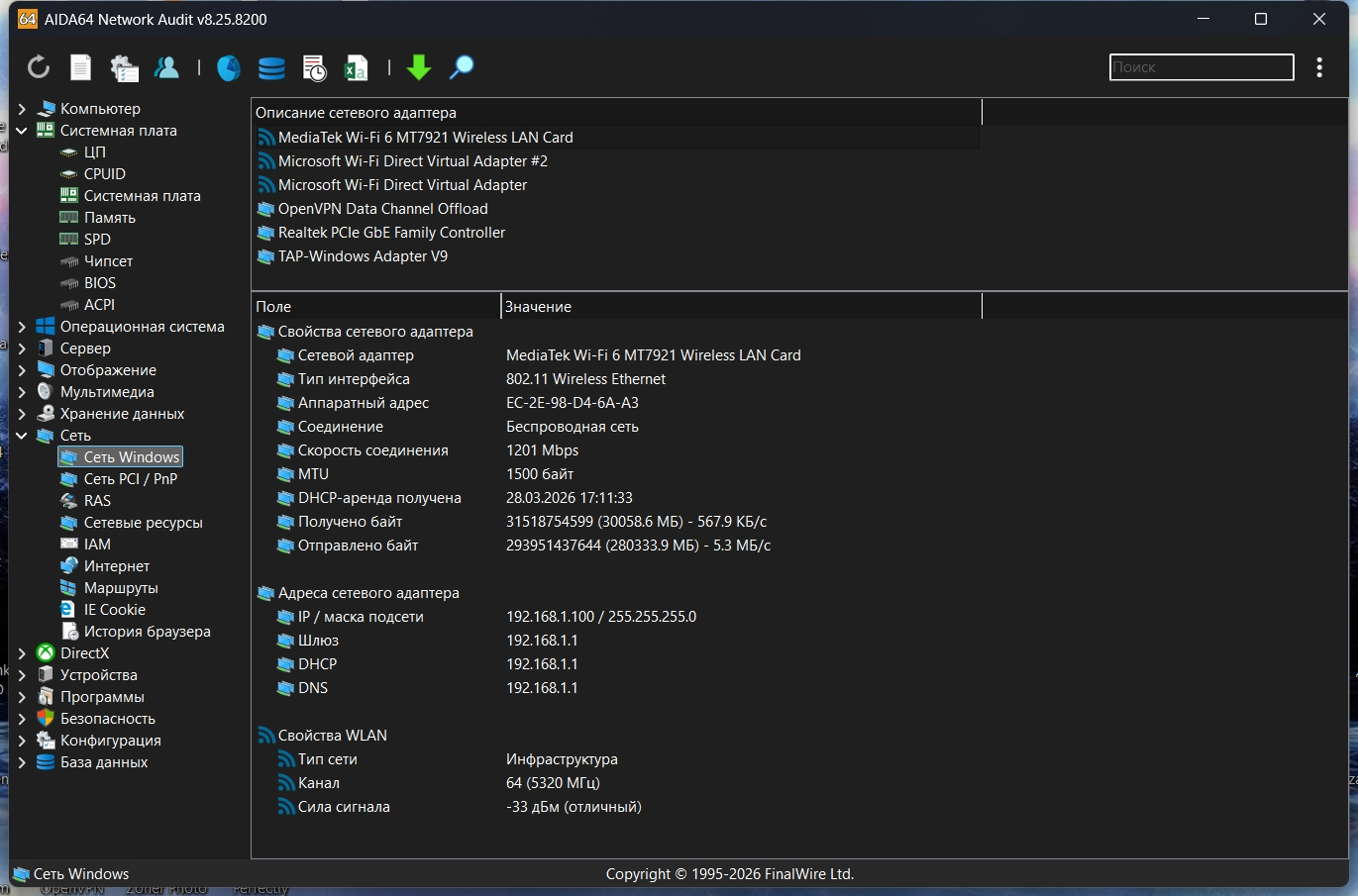Click the user silhouette toolbar icon
Image resolution: width=1358 pixels, height=896 pixels.
coord(166,67)
